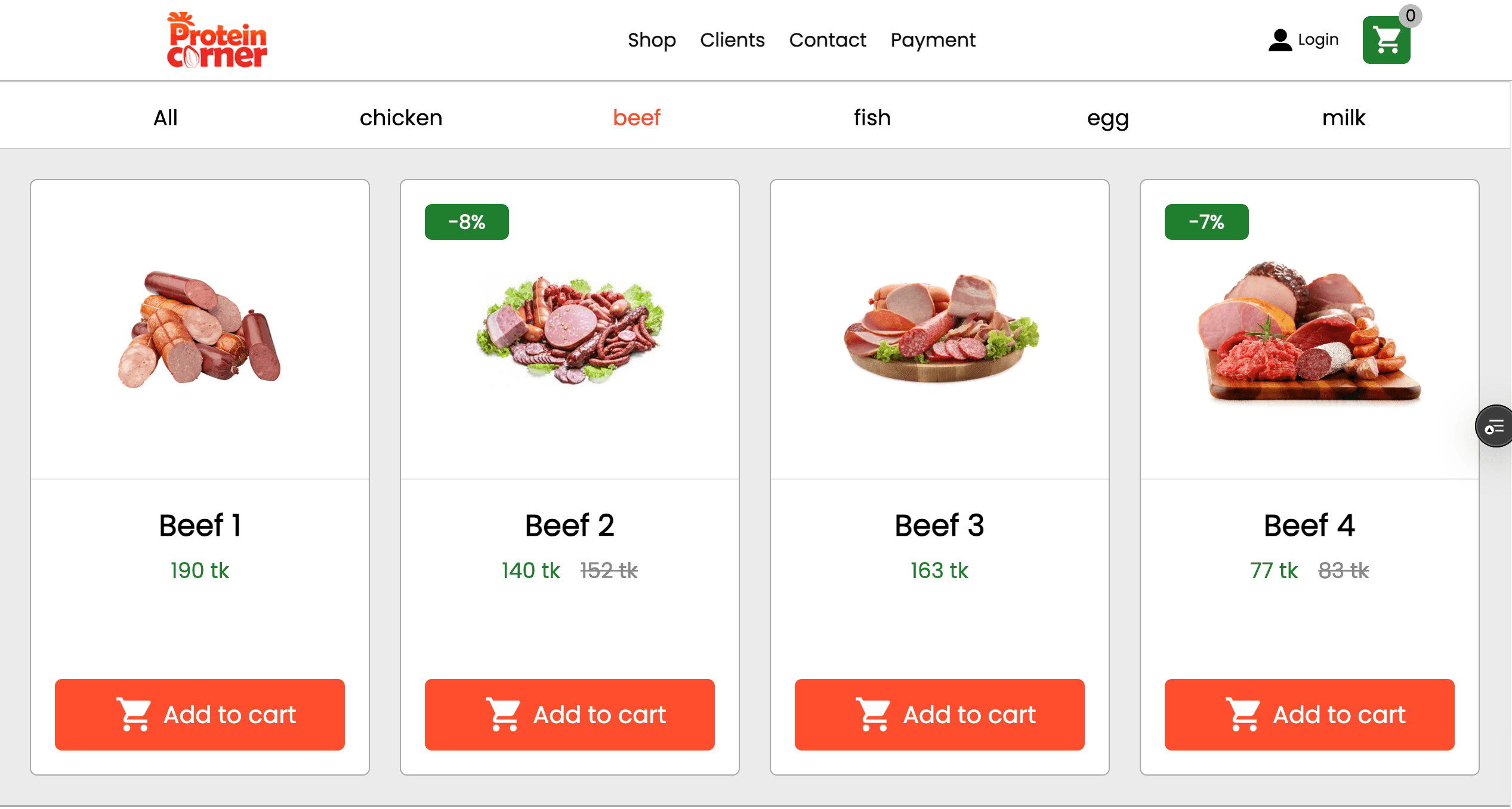The width and height of the screenshot is (1512, 809).
Task: Click the cart item count badge
Action: click(x=1410, y=16)
